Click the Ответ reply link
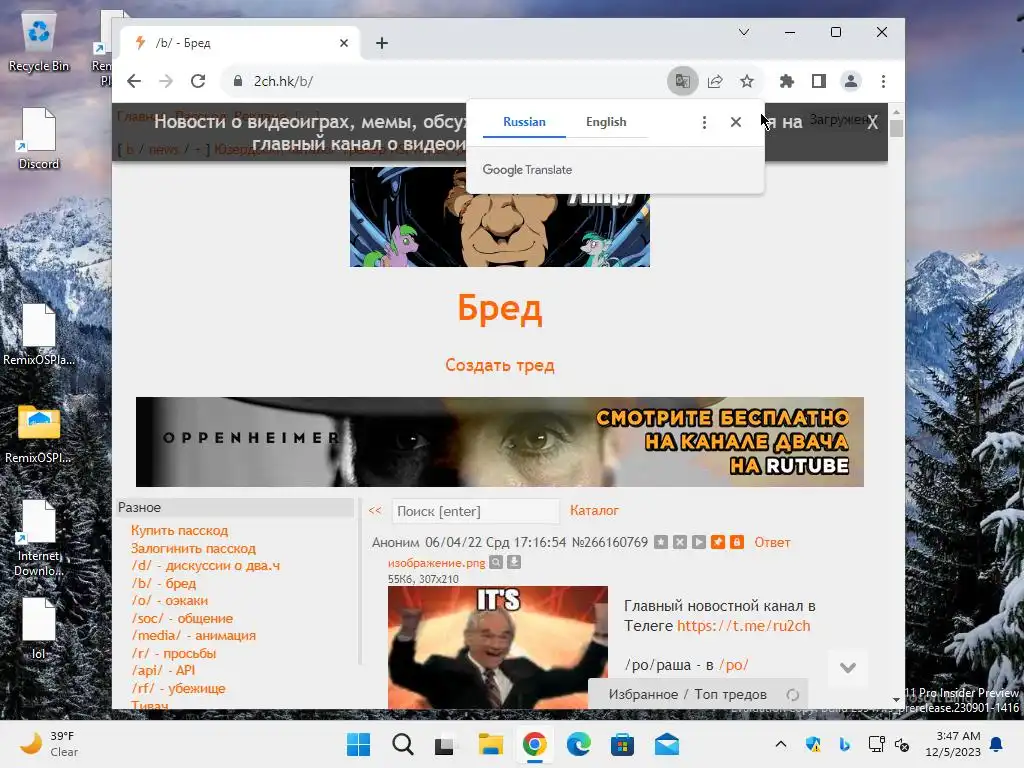Image resolution: width=1024 pixels, height=768 pixels. click(x=772, y=542)
